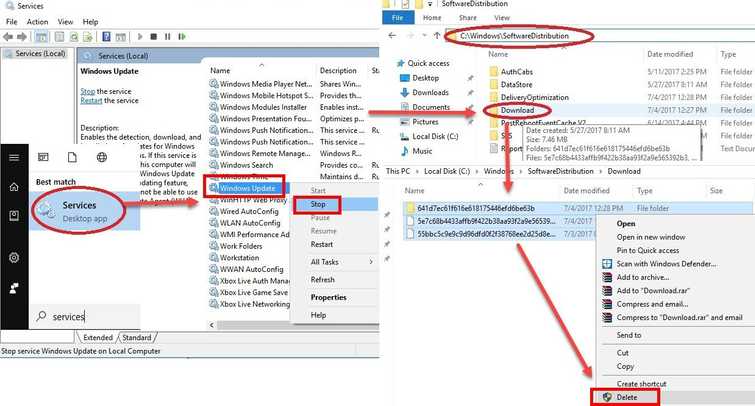Sort services by the Name column header
This screenshot has height=406, width=755.
coord(220,71)
